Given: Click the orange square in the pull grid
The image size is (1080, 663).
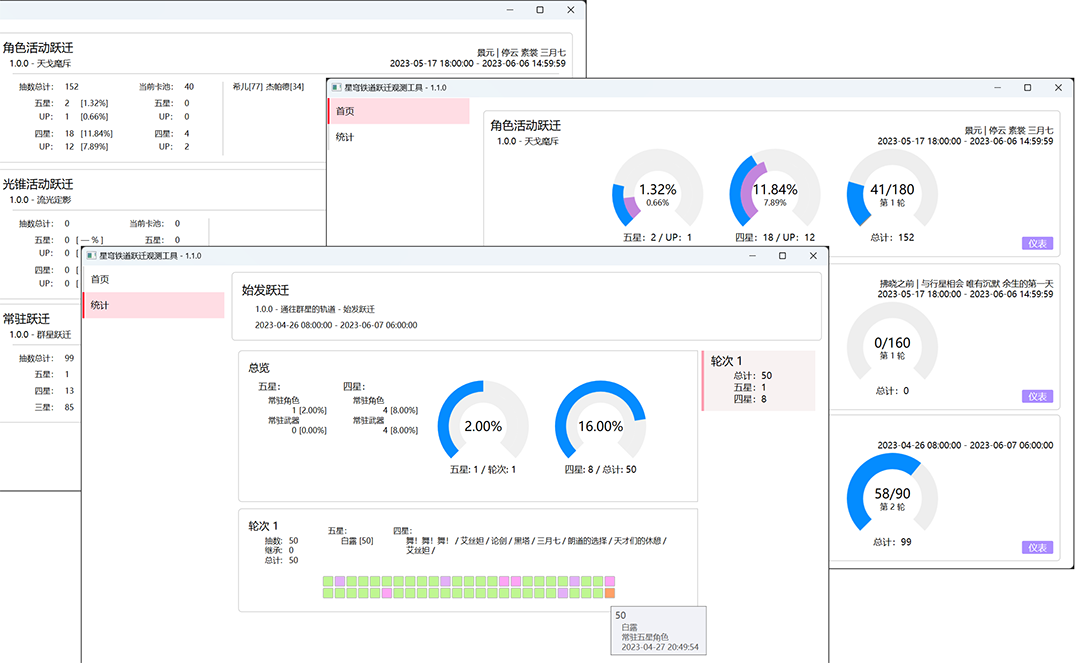Looking at the screenshot, I should [x=610, y=593].
